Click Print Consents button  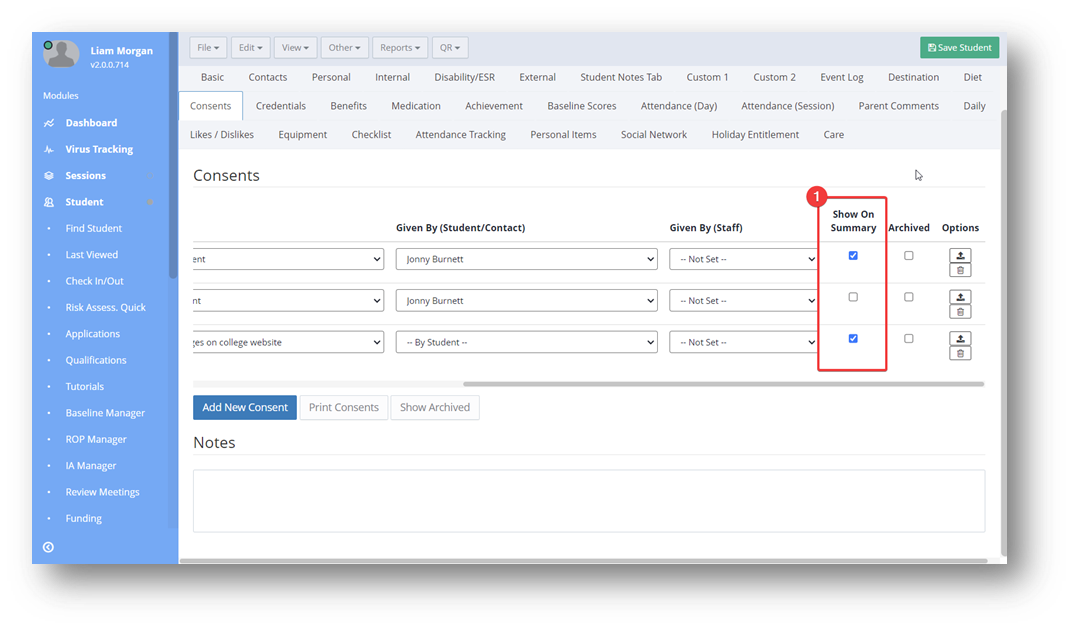point(343,407)
